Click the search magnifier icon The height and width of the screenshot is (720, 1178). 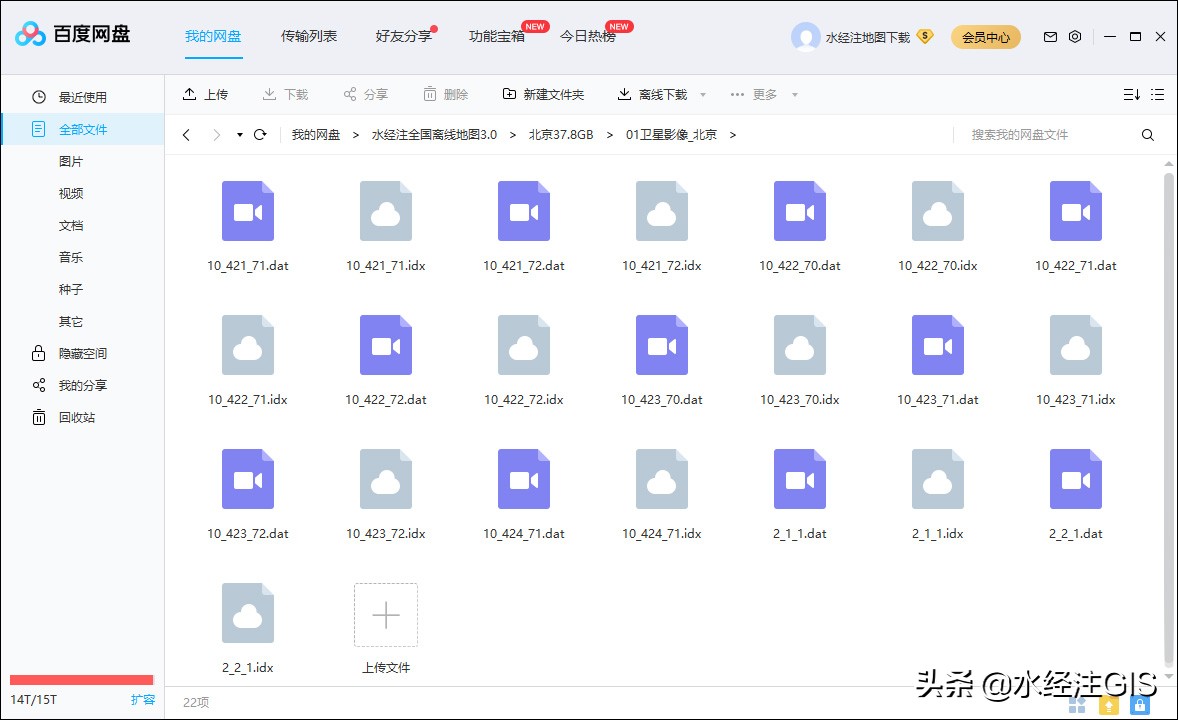point(1147,133)
